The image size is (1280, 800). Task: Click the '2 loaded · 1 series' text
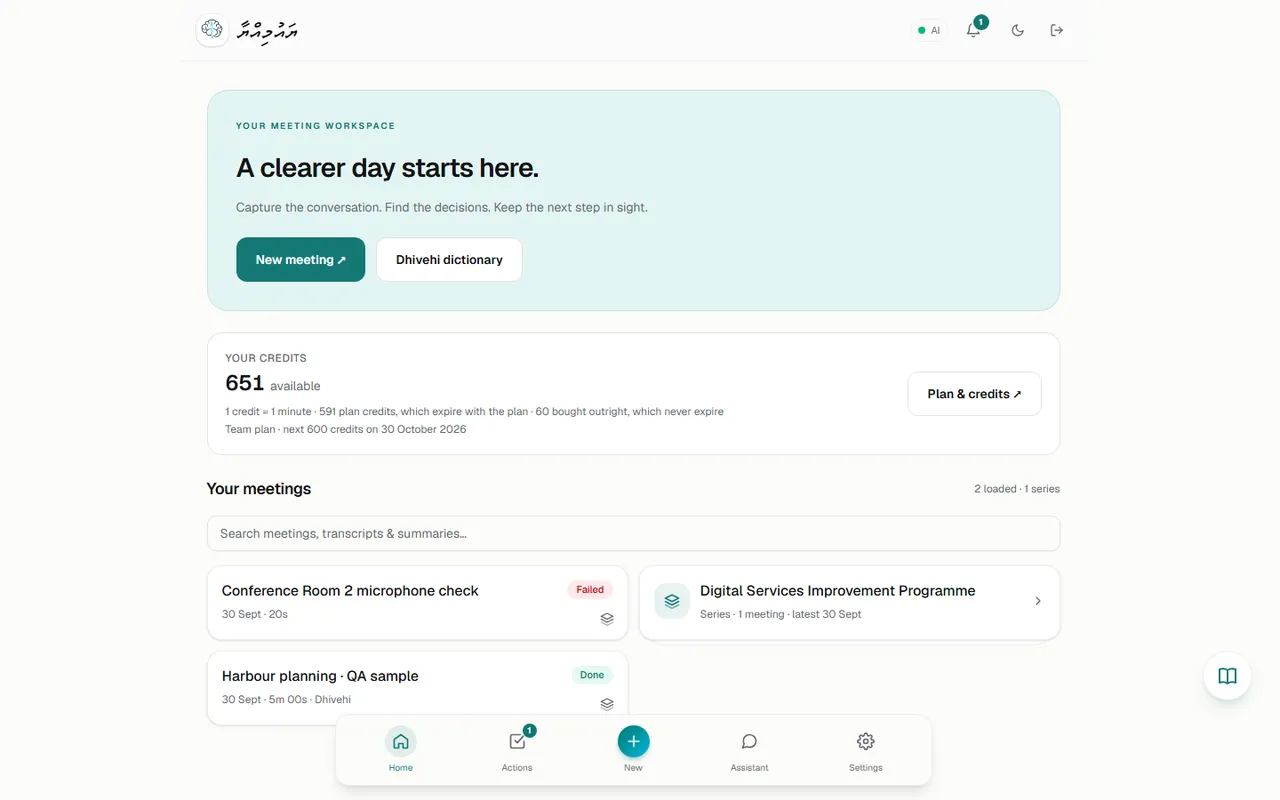pyautogui.click(x=1017, y=489)
